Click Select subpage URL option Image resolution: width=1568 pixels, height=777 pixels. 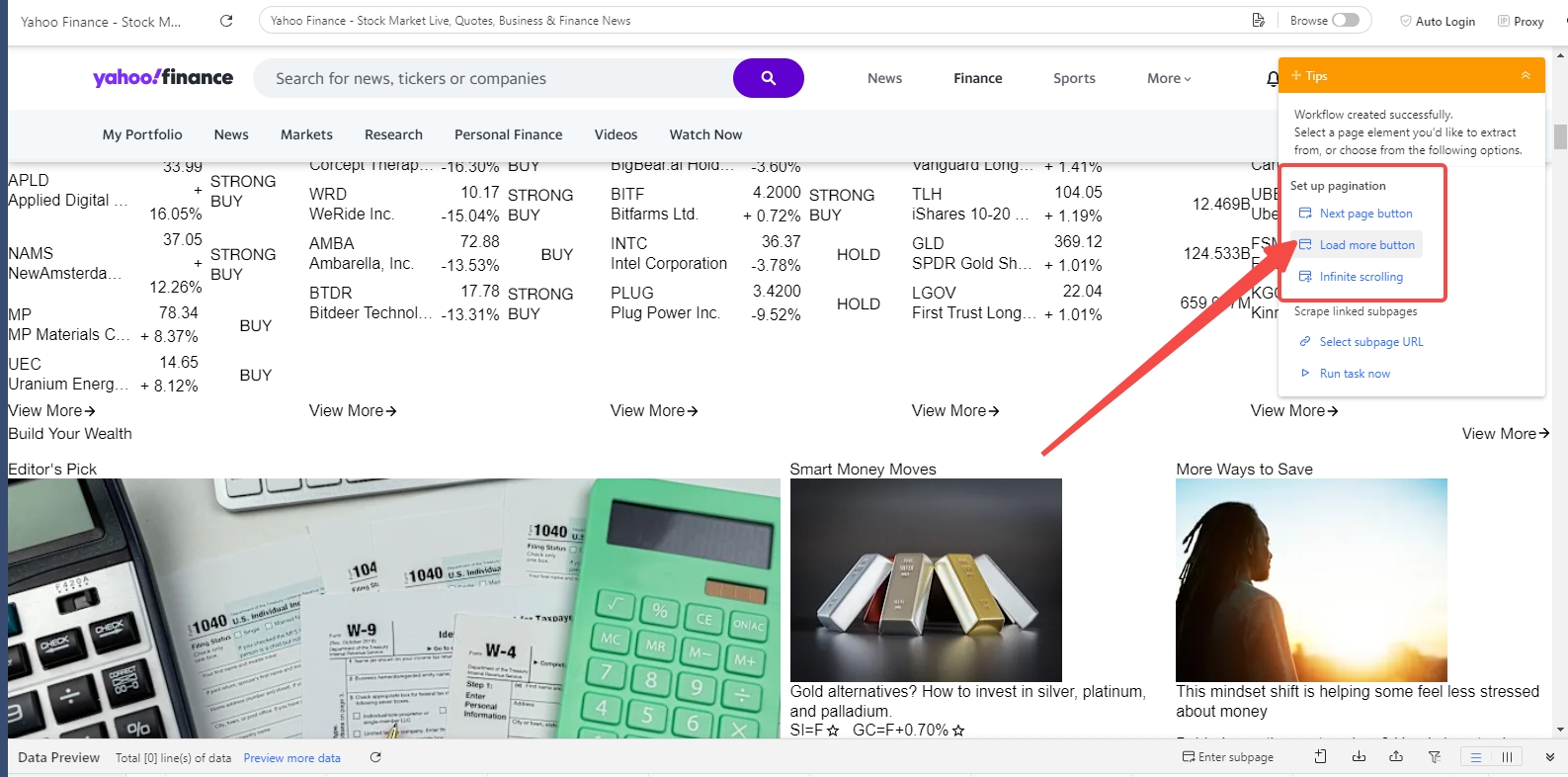[x=1362, y=342]
